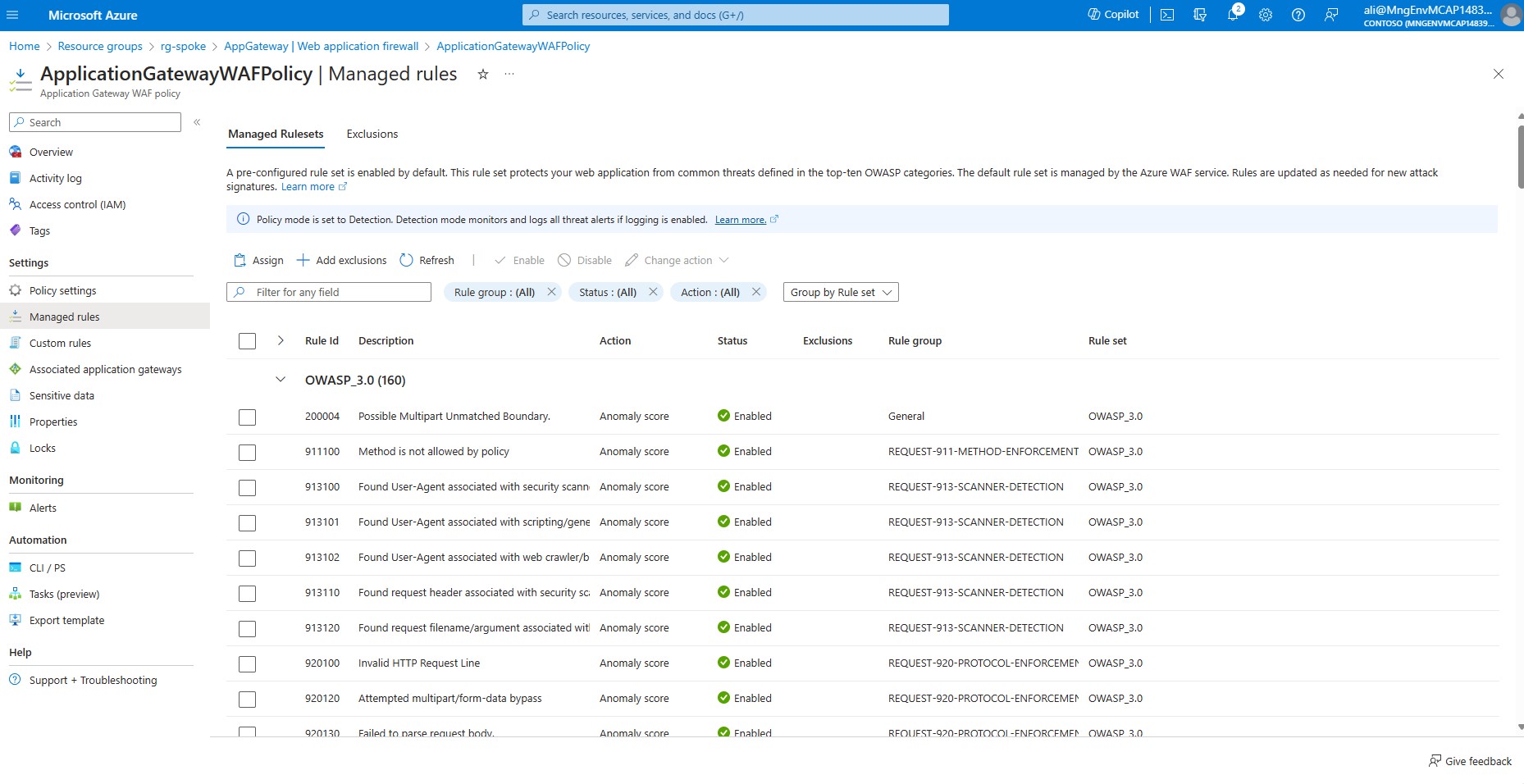The image size is (1524, 784).
Task: Open the Group by Rule set dropdown
Action: (x=841, y=292)
